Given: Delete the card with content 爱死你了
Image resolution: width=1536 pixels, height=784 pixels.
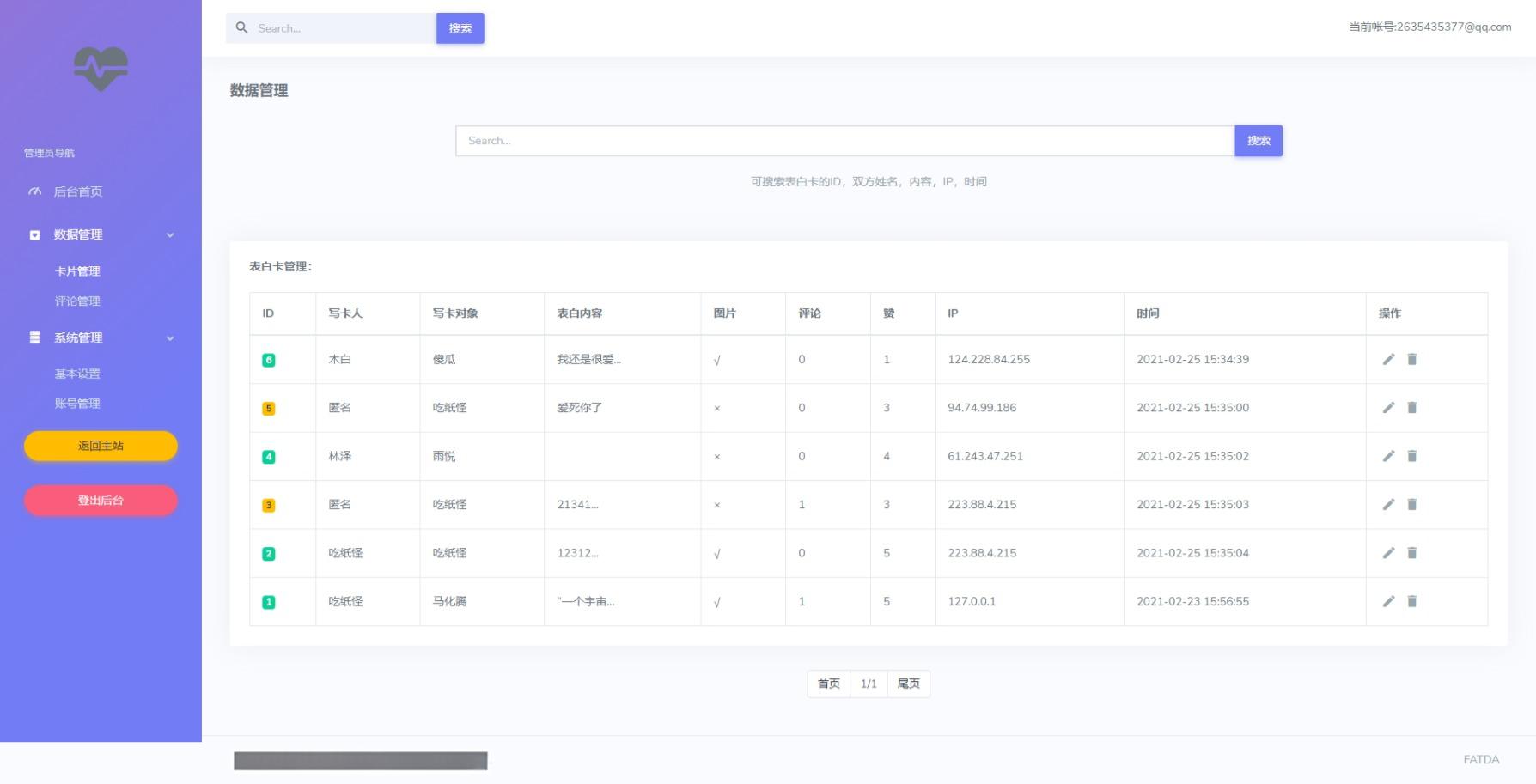Looking at the screenshot, I should [1411, 407].
